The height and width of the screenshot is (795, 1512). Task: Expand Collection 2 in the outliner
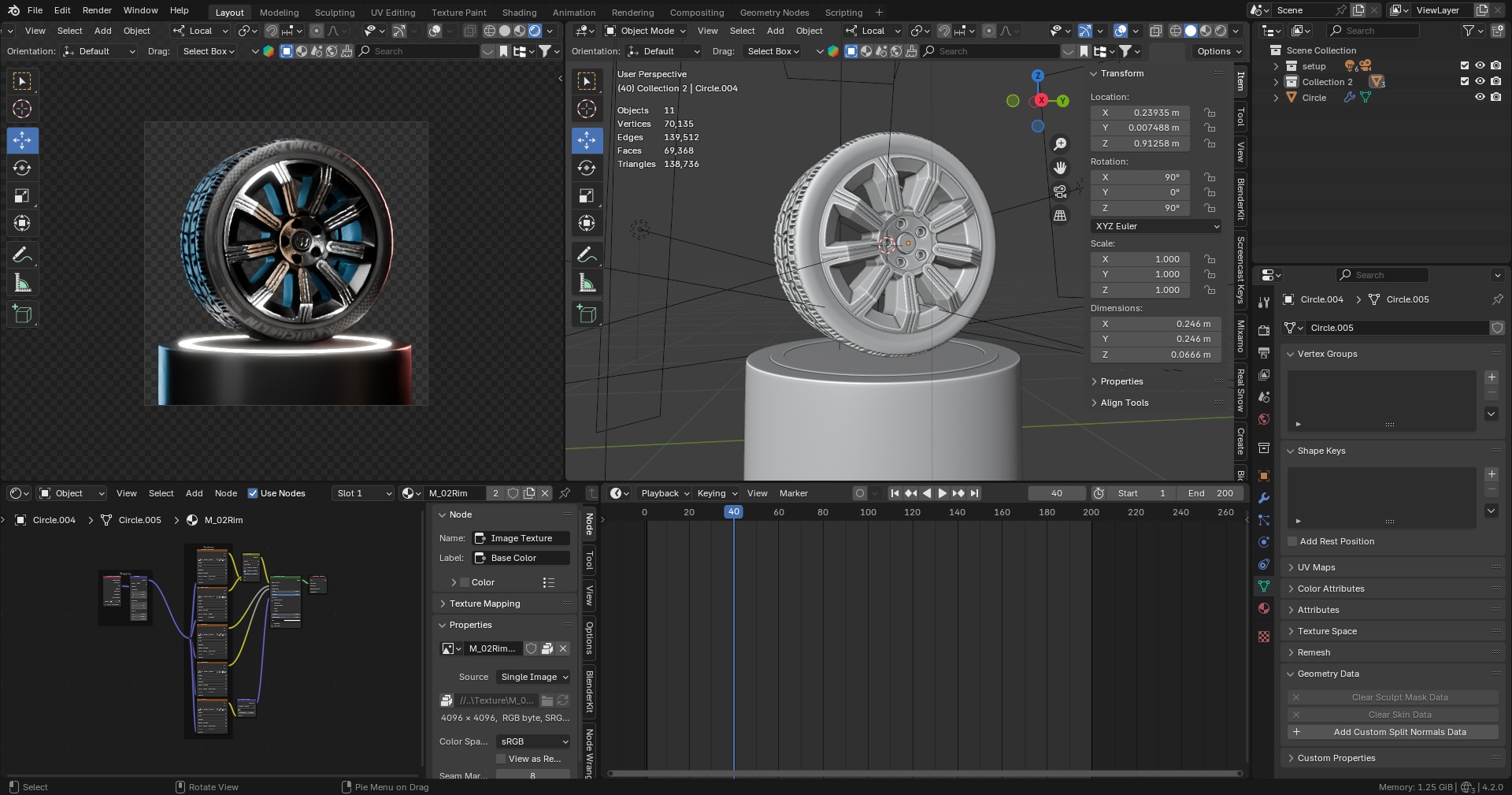[1276, 82]
